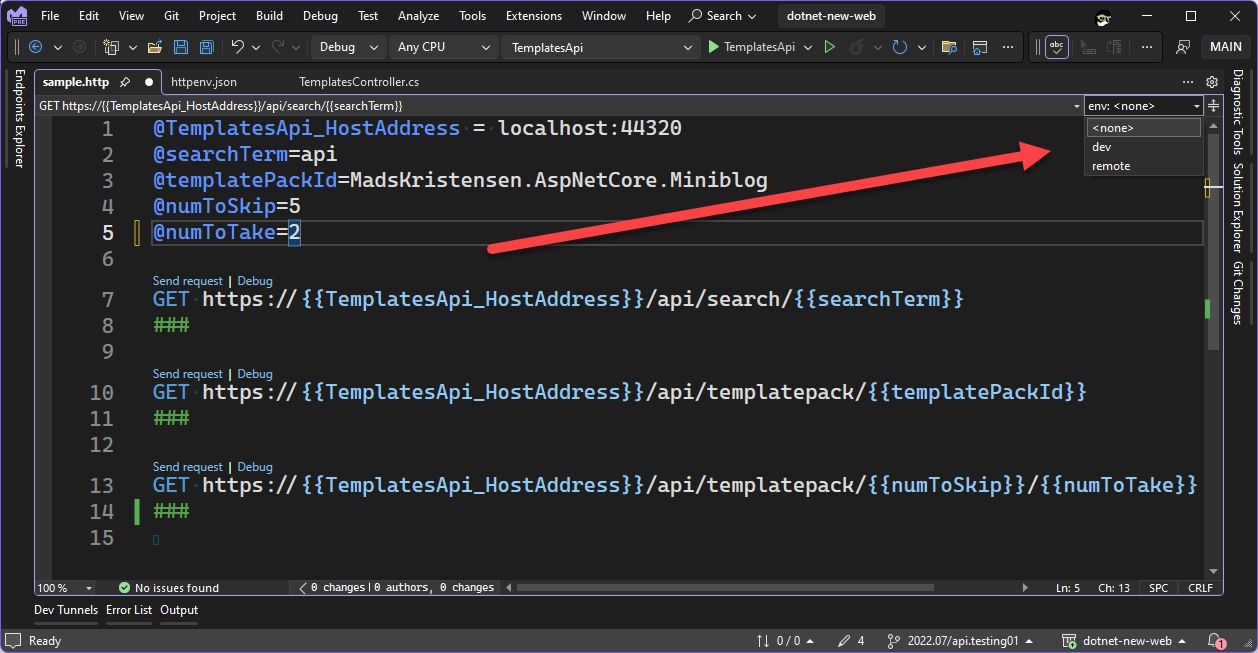This screenshot has height=653, width=1258.
Task: Click the New Item toolbar icon
Action: [110, 47]
